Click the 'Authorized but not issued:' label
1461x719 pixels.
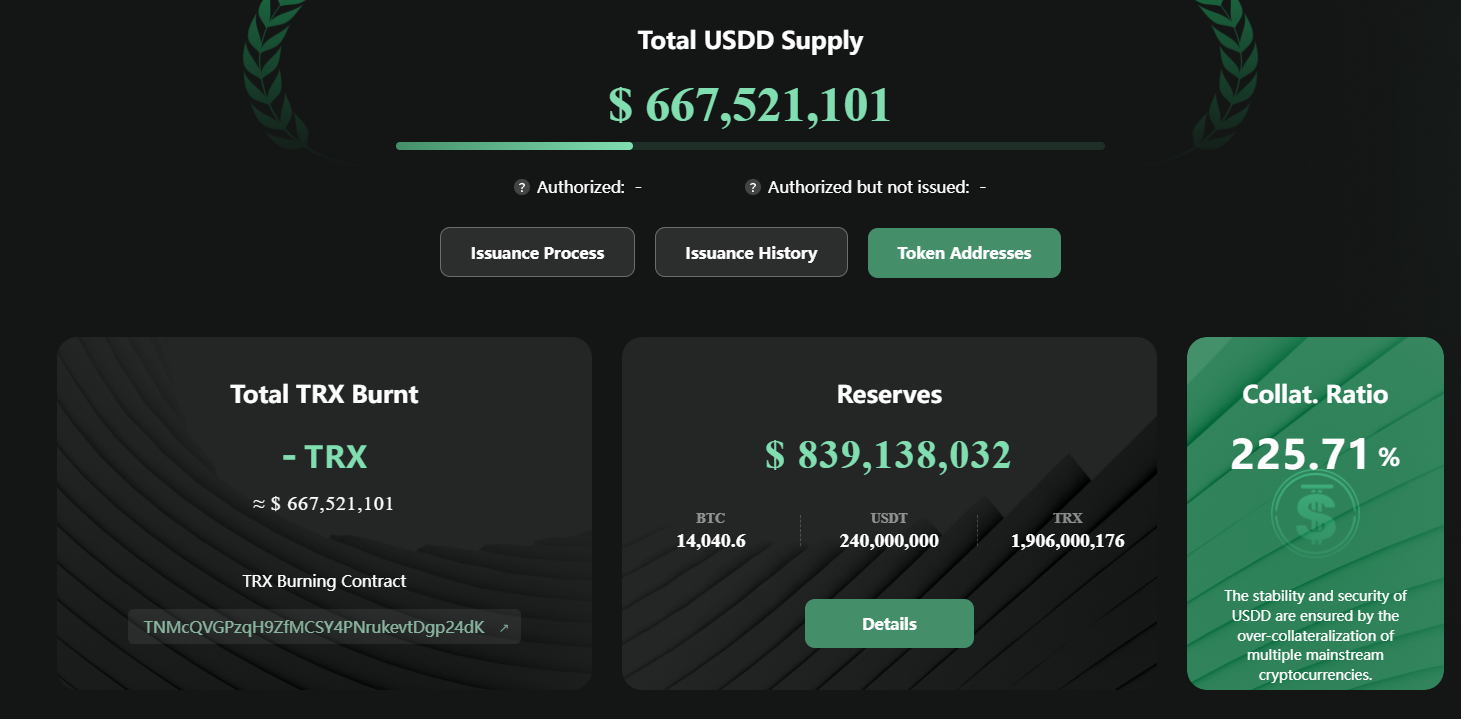point(868,187)
